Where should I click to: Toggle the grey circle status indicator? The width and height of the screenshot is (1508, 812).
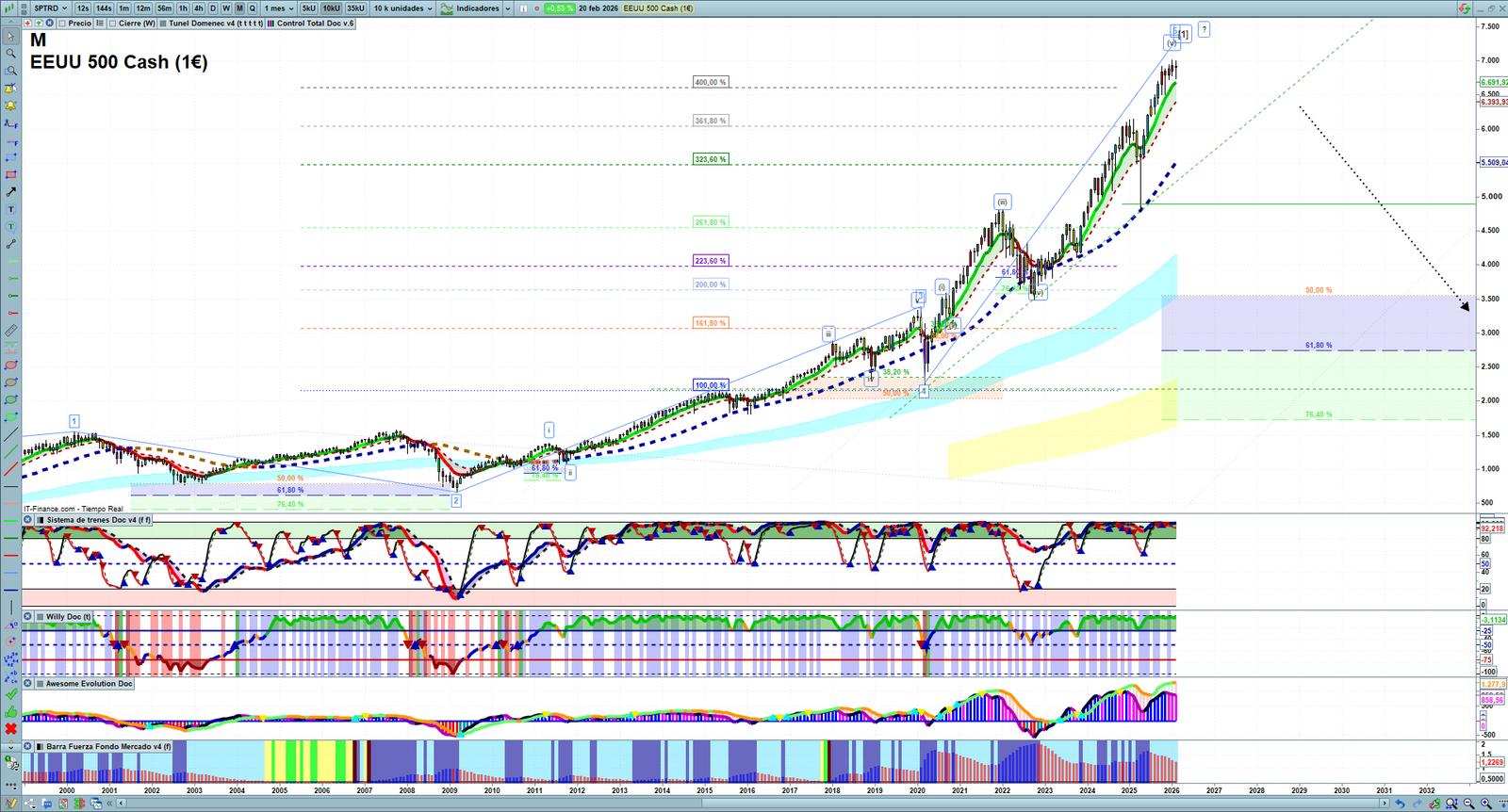(x=537, y=8)
